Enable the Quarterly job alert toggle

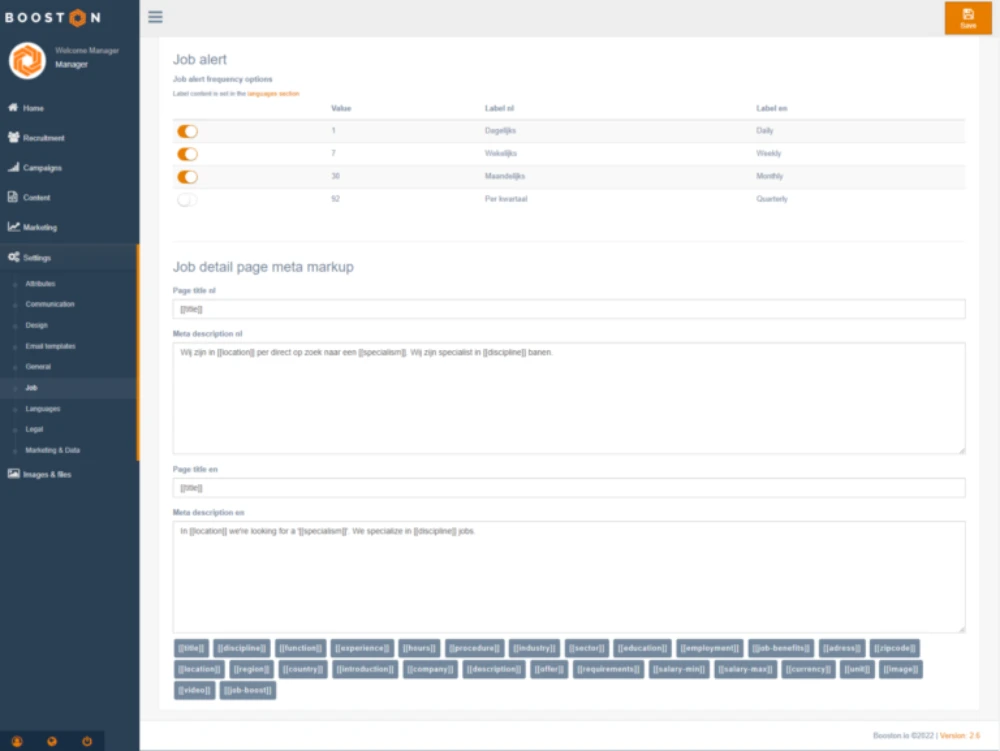point(187,199)
